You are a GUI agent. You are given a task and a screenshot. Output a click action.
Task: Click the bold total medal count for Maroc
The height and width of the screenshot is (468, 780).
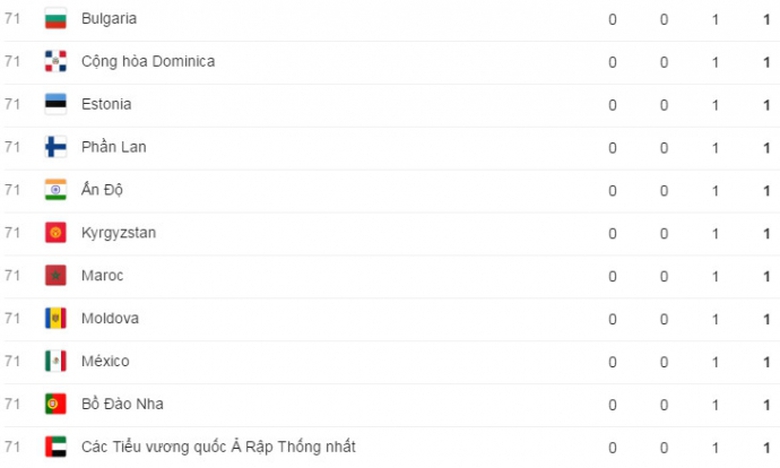[x=766, y=275]
